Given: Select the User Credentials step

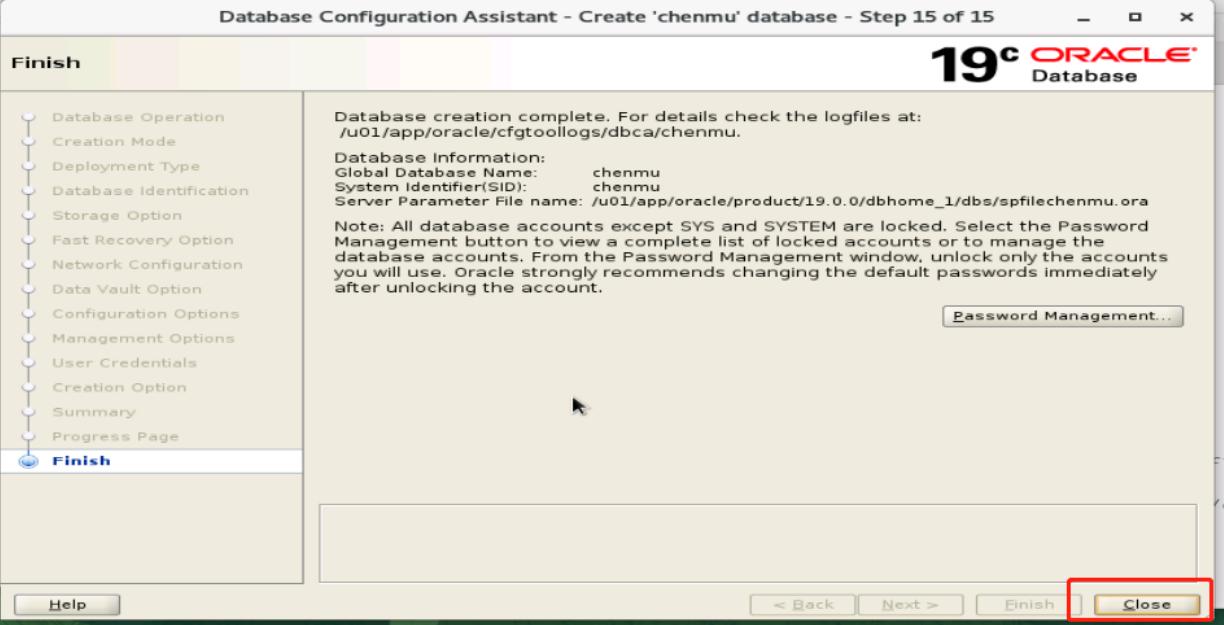Looking at the screenshot, I should coord(124,362).
